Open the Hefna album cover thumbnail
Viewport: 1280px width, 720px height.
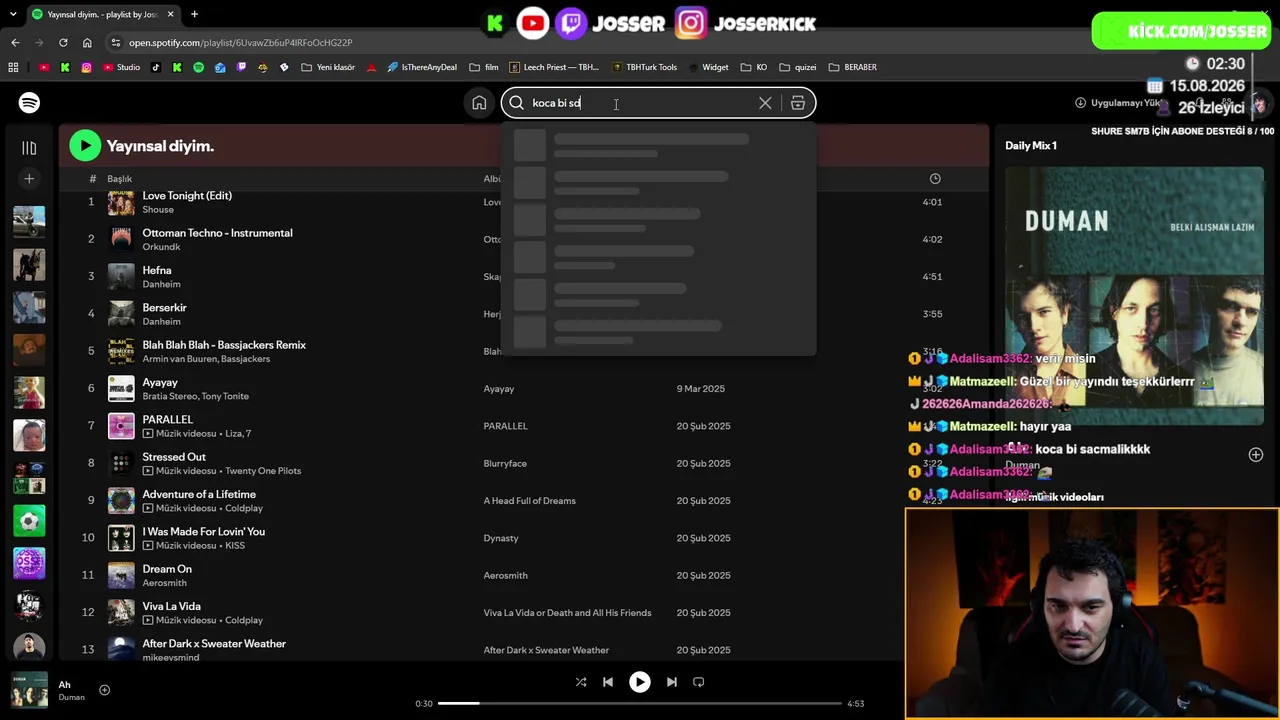pos(121,277)
